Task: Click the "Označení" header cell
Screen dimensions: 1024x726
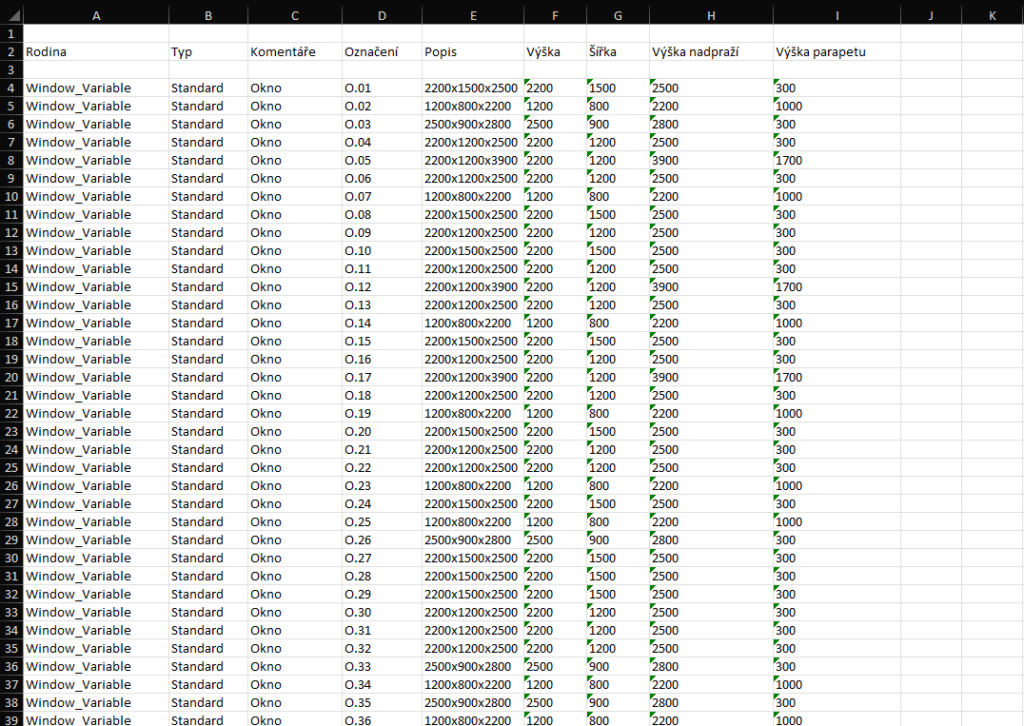Action: [x=381, y=52]
